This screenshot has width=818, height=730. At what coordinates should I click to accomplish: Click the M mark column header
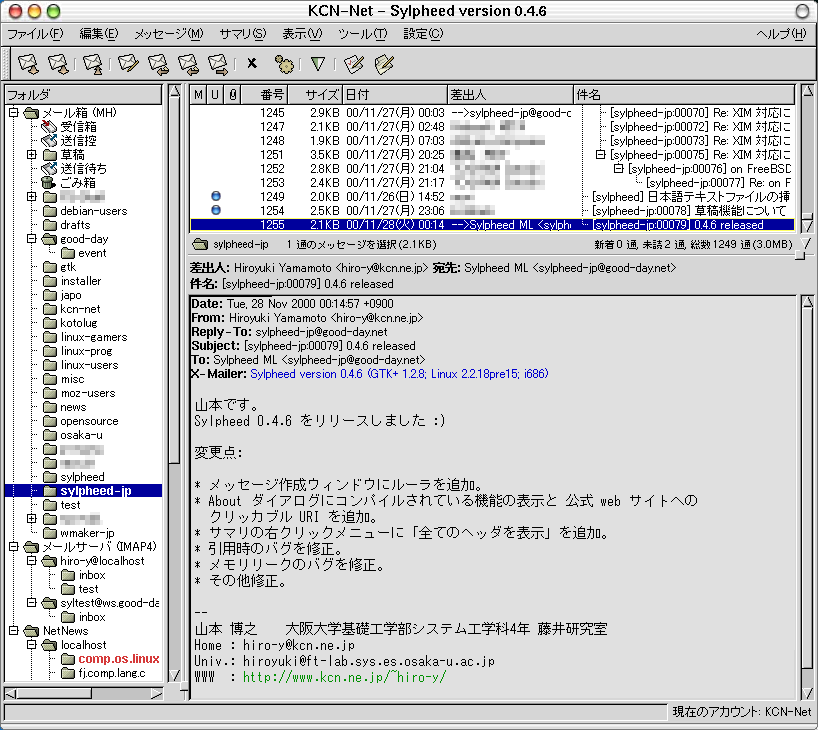point(199,94)
